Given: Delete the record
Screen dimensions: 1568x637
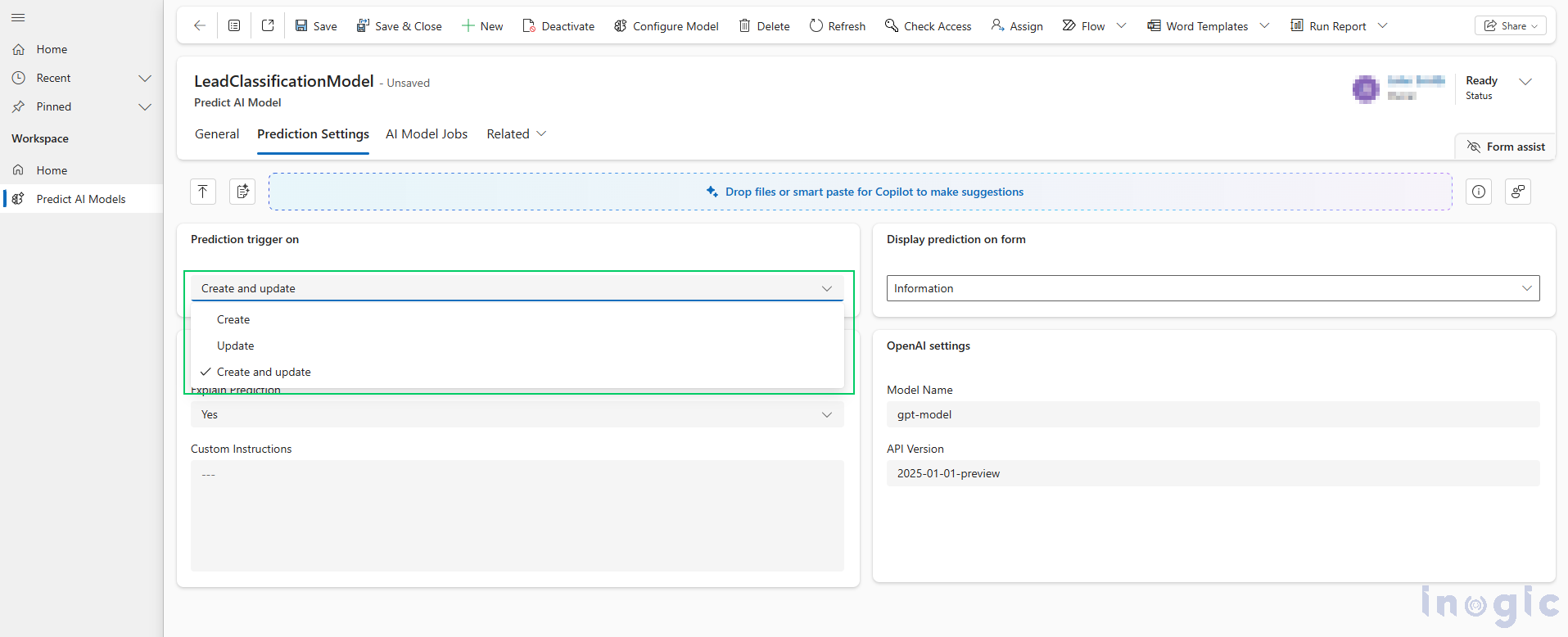Looking at the screenshot, I should [x=765, y=25].
